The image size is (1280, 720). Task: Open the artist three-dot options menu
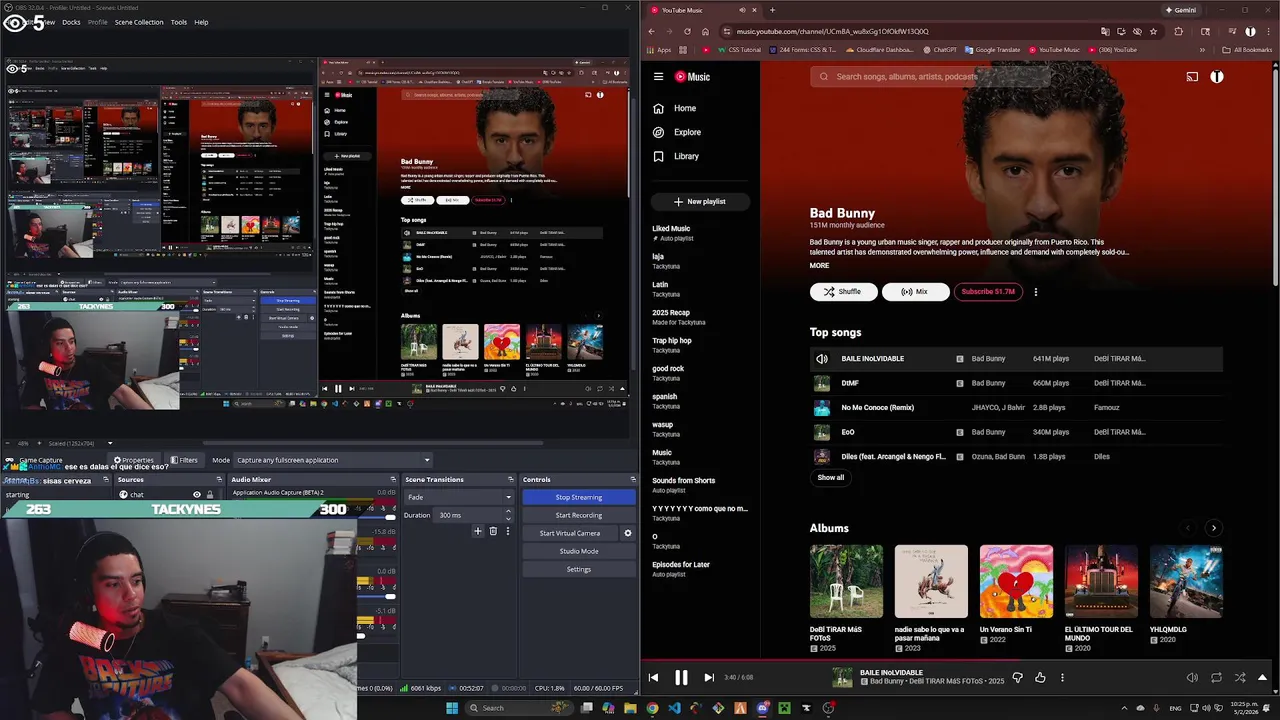click(x=1035, y=292)
